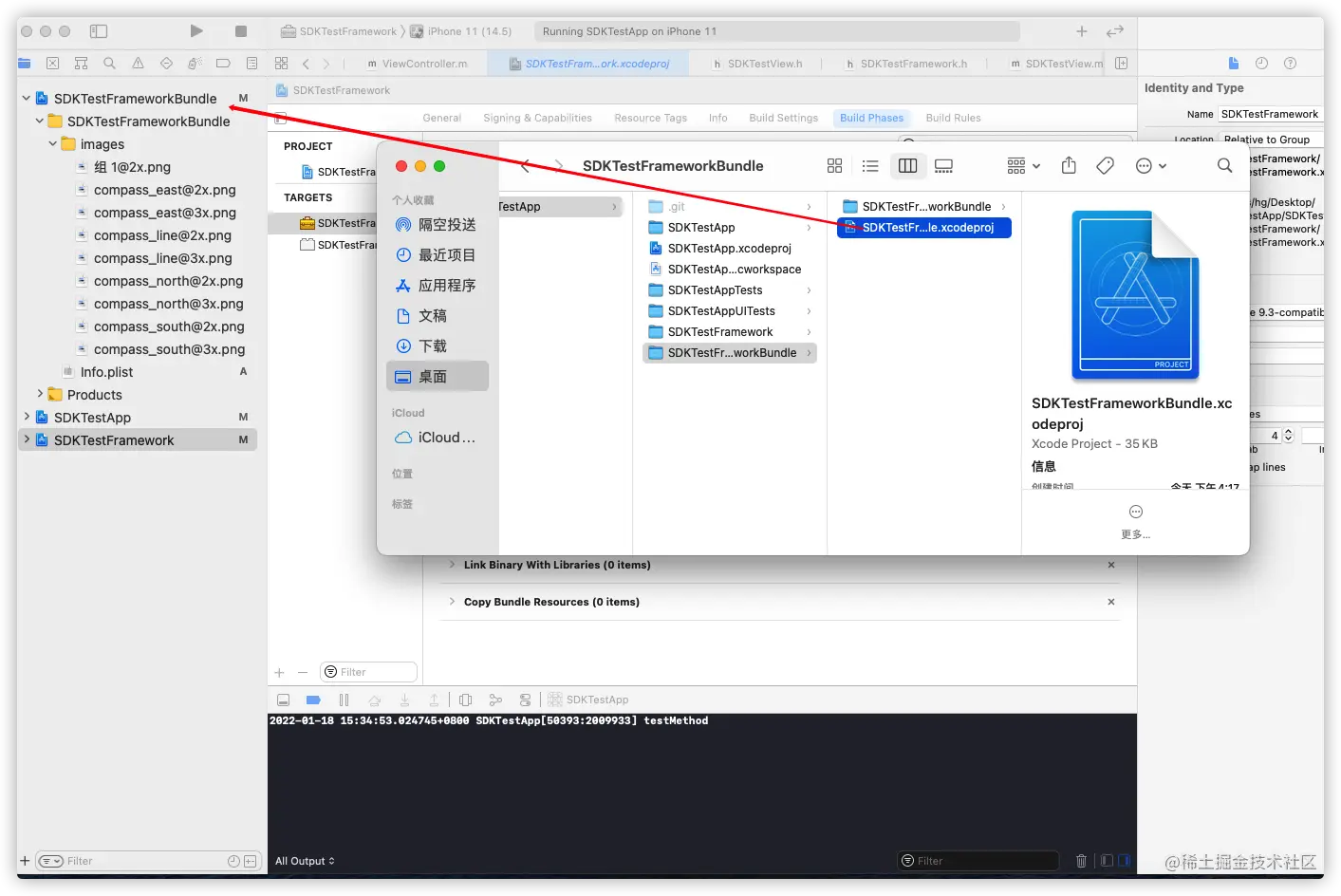The height and width of the screenshot is (896, 1341).
Task: Click 更多 in the Finder preview pane
Action: [x=1135, y=522]
